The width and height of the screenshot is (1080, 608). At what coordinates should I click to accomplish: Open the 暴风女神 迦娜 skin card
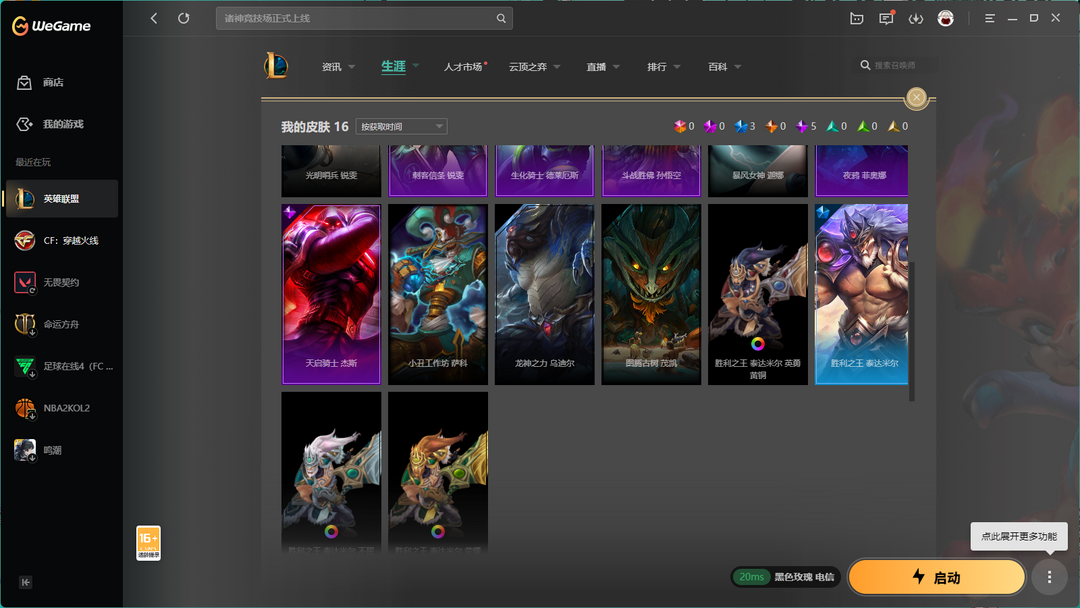(x=758, y=171)
